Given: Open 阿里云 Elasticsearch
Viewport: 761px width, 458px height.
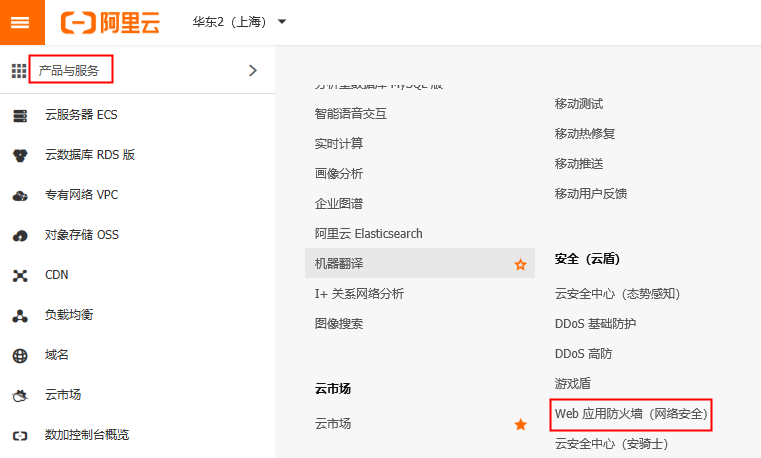Looking at the screenshot, I should (368, 233).
